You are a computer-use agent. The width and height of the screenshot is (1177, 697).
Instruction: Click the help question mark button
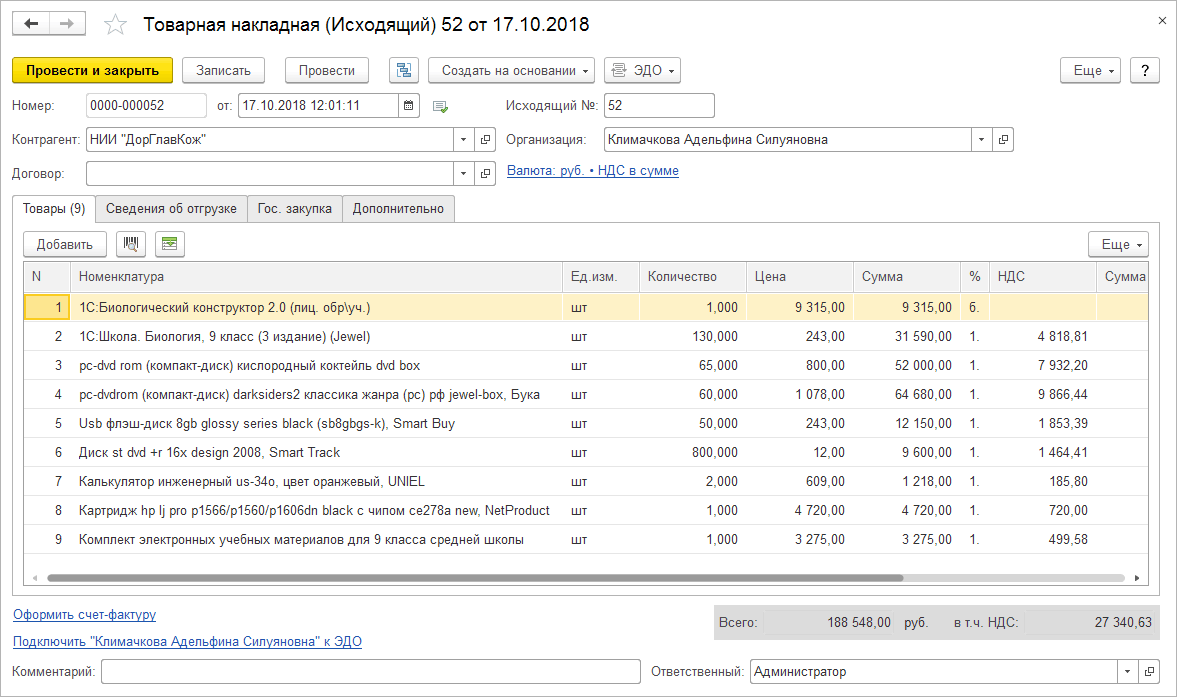click(x=1144, y=70)
